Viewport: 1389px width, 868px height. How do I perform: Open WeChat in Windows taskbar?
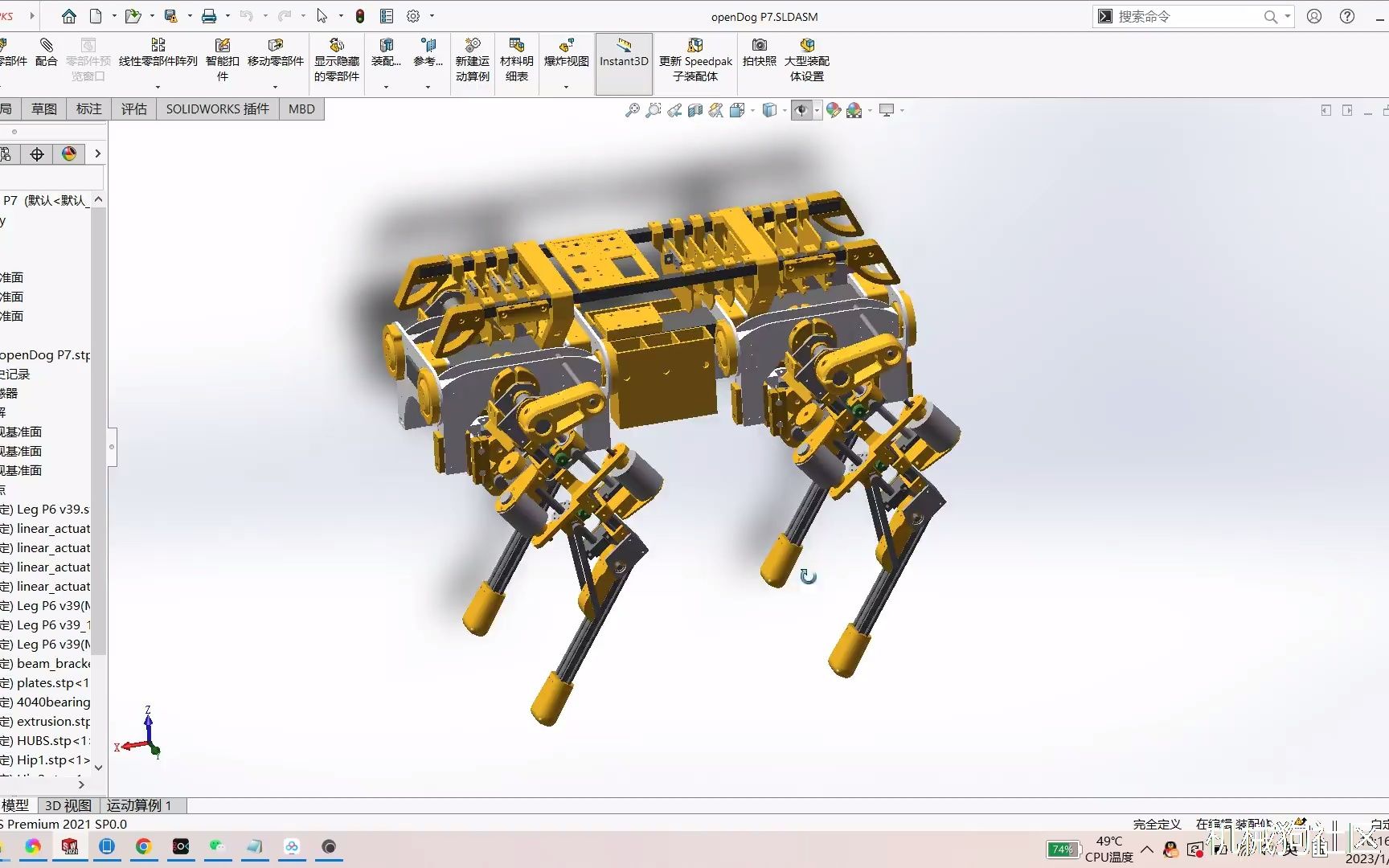coord(217,846)
